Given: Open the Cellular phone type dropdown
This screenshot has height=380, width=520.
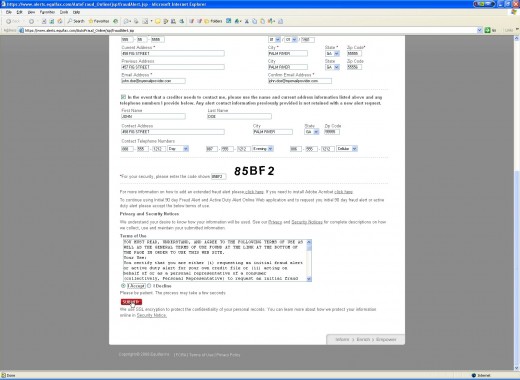Looking at the screenshot, I should point(347,149).
